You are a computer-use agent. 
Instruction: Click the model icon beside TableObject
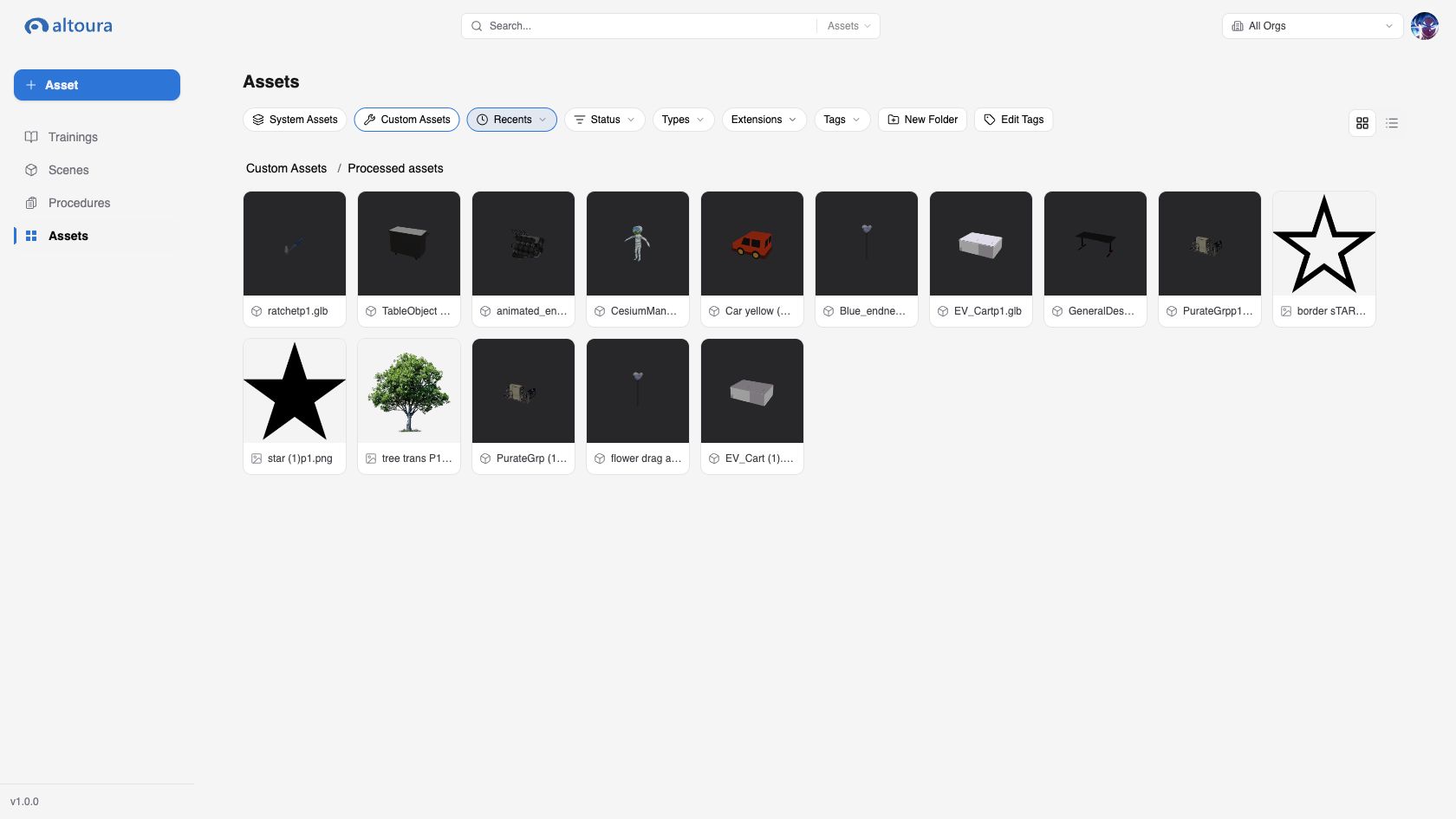tap(371, 311)
